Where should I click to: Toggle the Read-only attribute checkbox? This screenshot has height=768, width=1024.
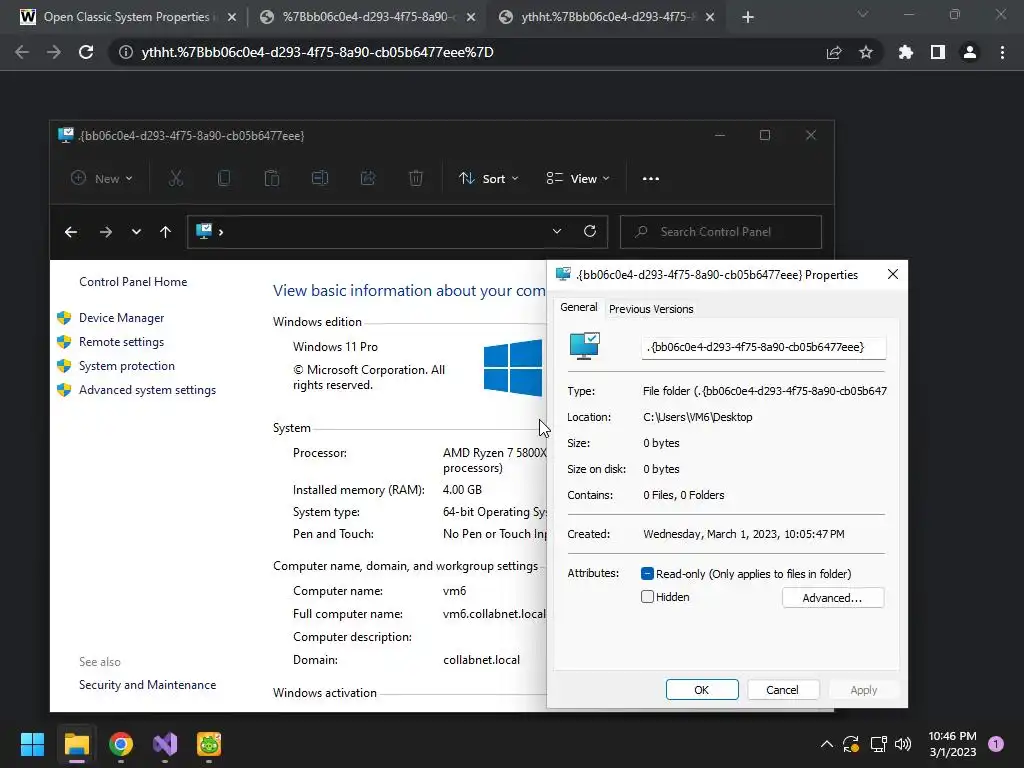[x=647, y=573]
